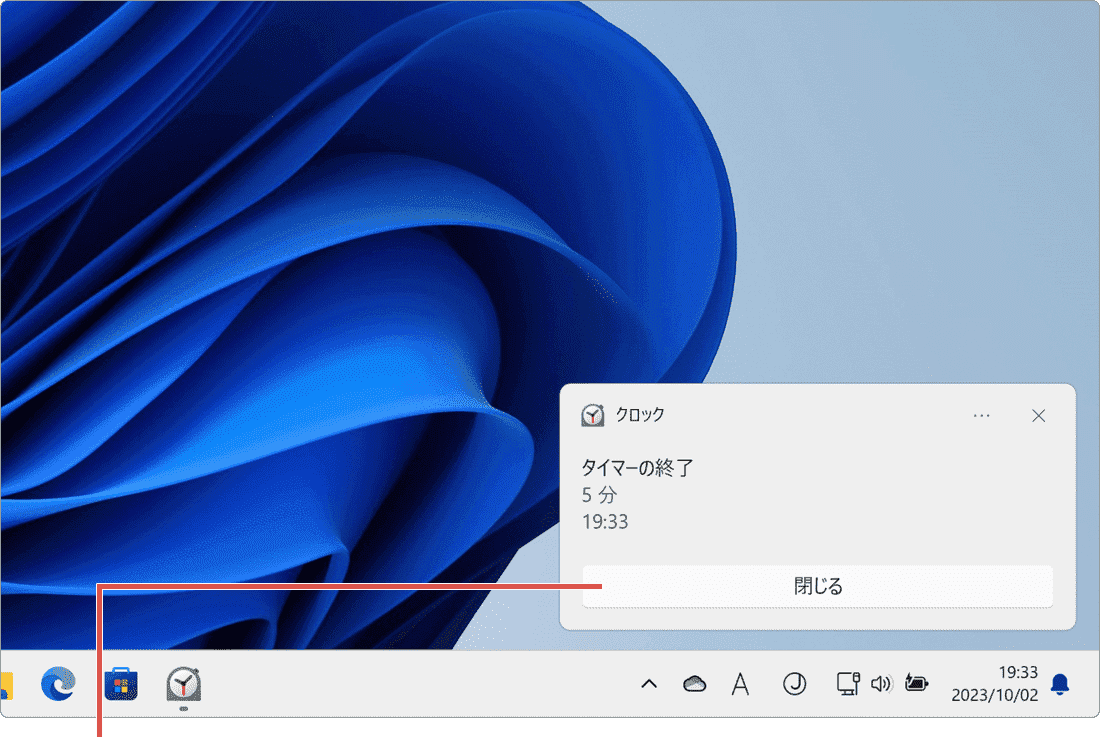
Task: Dismiss the timer alert with 閉じる
Action: pos(817,586)
